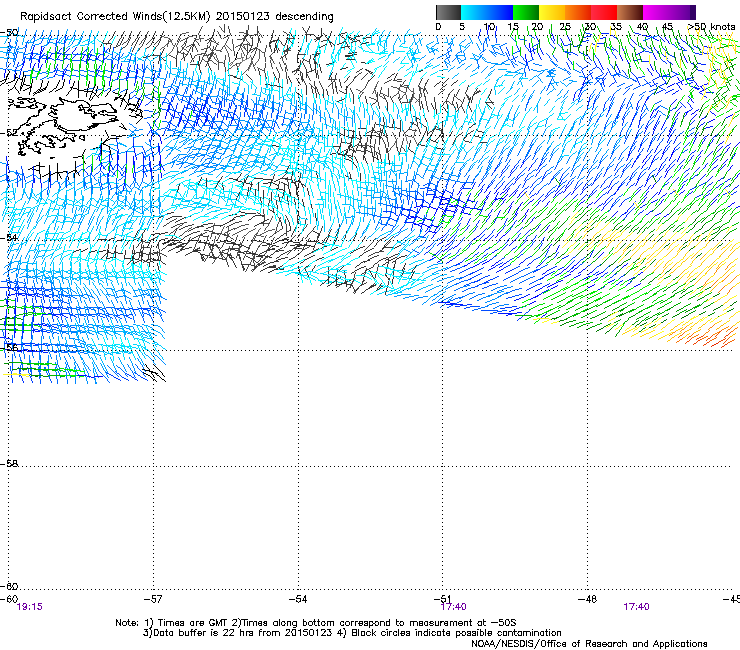
Task: Click the -50 latitude label
Action: [9, 32]
